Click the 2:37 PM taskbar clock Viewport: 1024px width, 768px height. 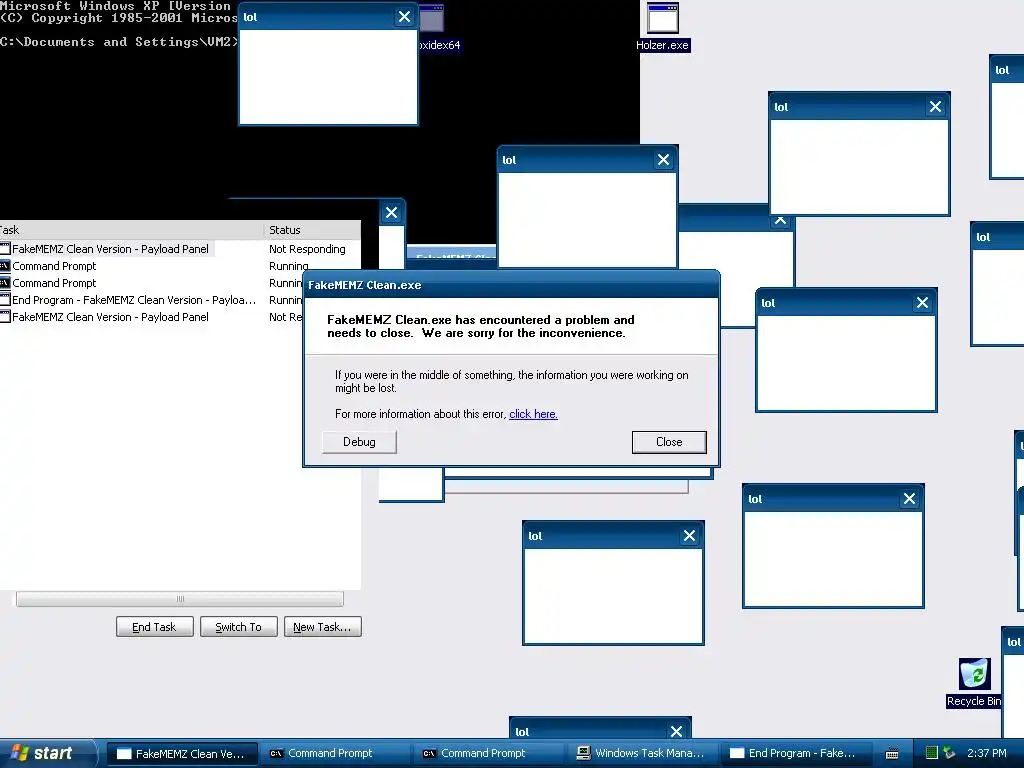point(986,753)
